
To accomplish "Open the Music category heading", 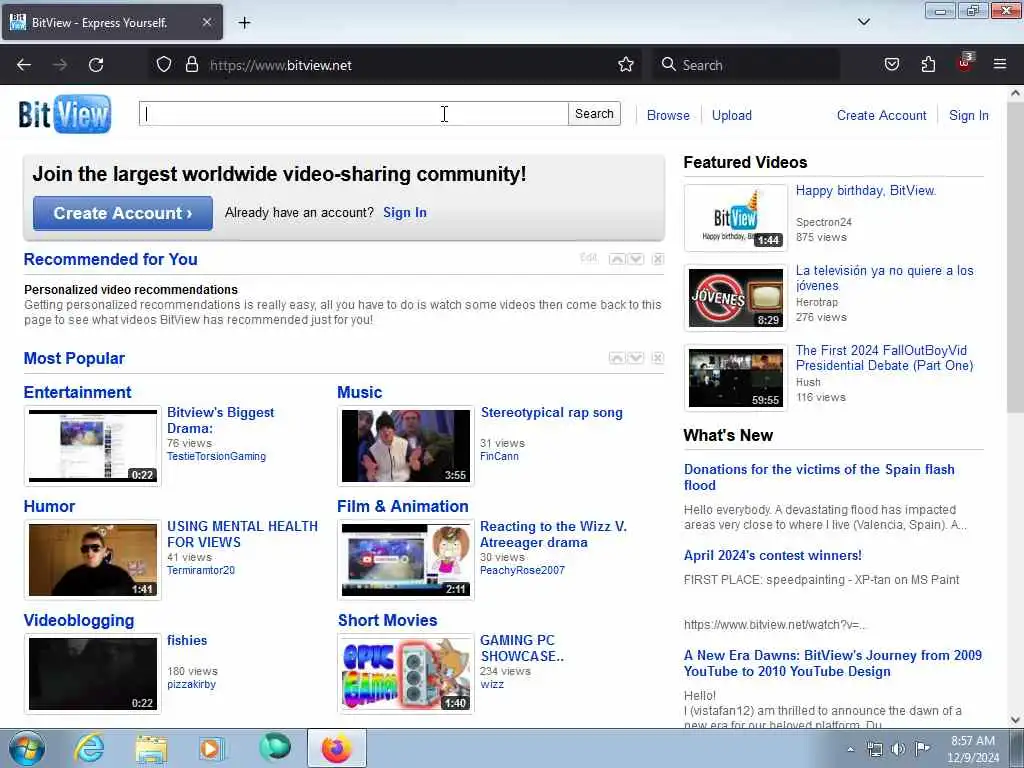I will click(x=359, y=392).
